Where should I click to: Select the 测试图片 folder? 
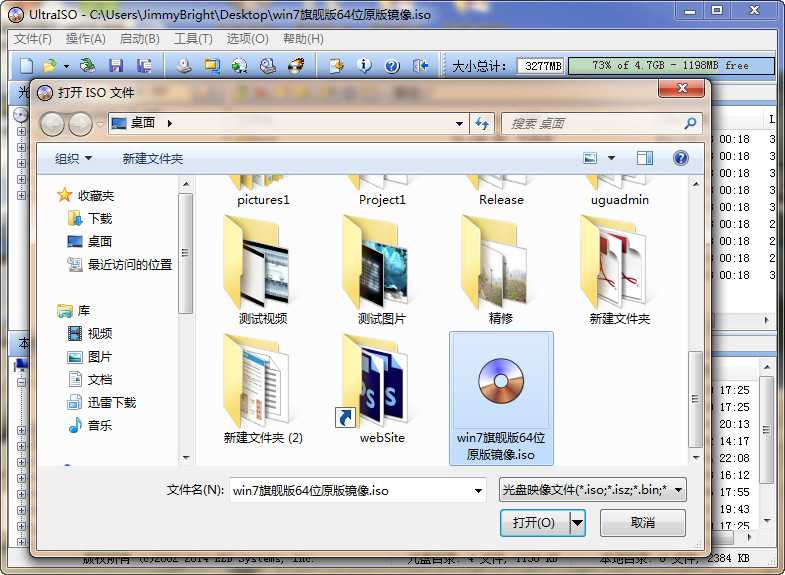[382, 270]
